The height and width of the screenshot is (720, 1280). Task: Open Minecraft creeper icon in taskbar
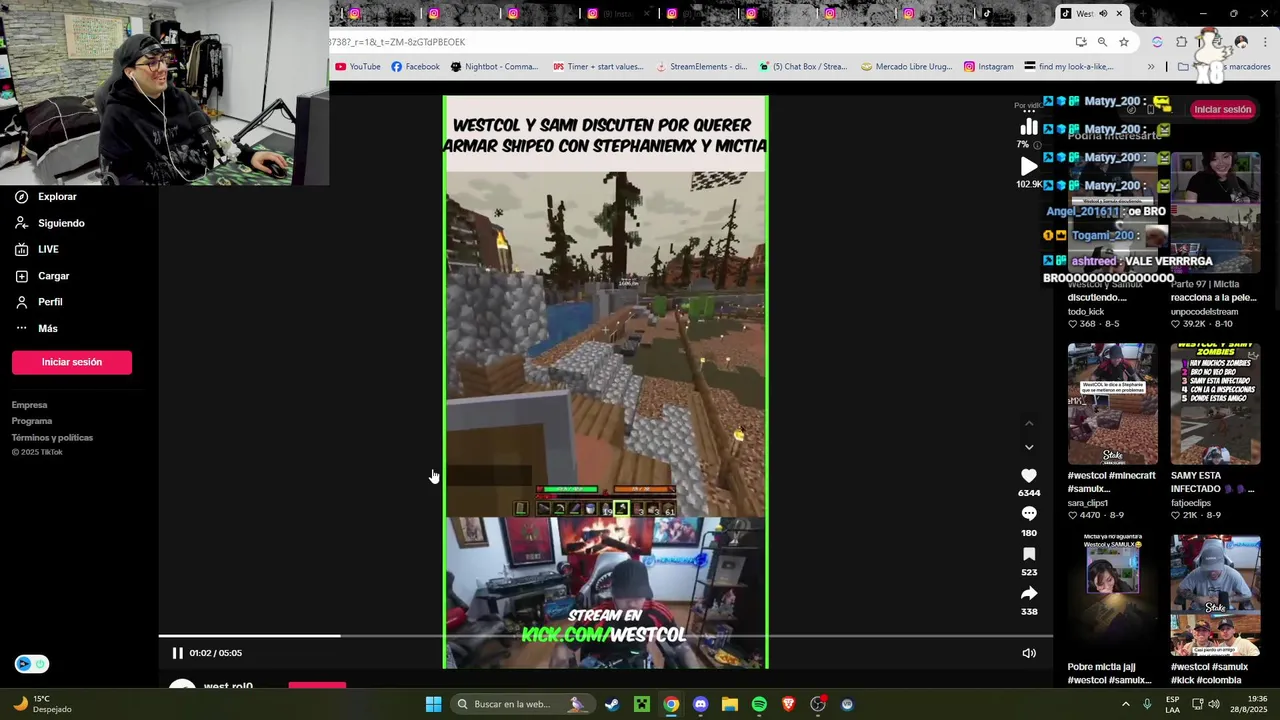pyautogui.click(x=641, y=704)
